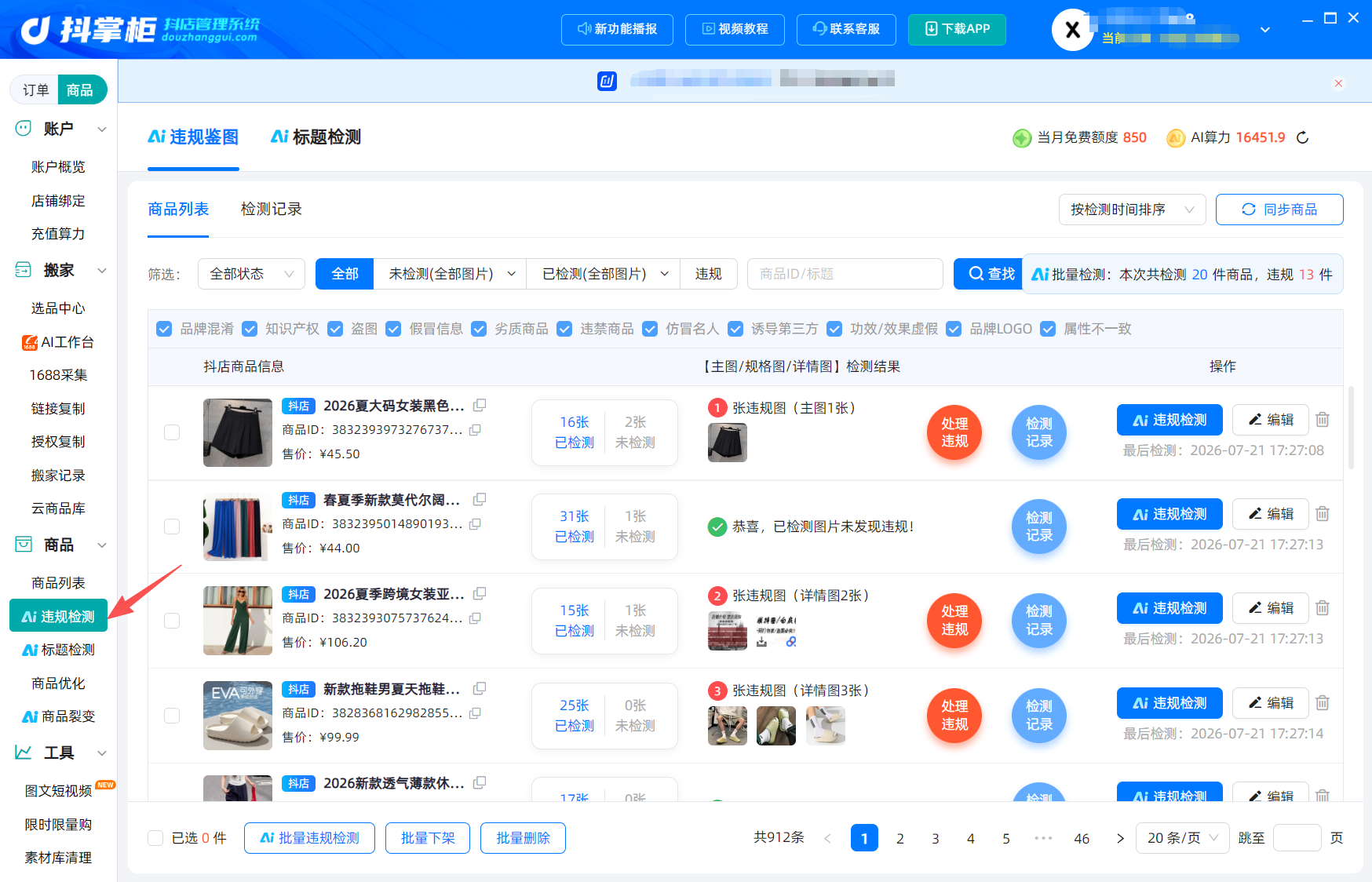
Task: Open 检测记录 circle for 春夏季新款莫代尔阔 row
Action: (1039, 527)
